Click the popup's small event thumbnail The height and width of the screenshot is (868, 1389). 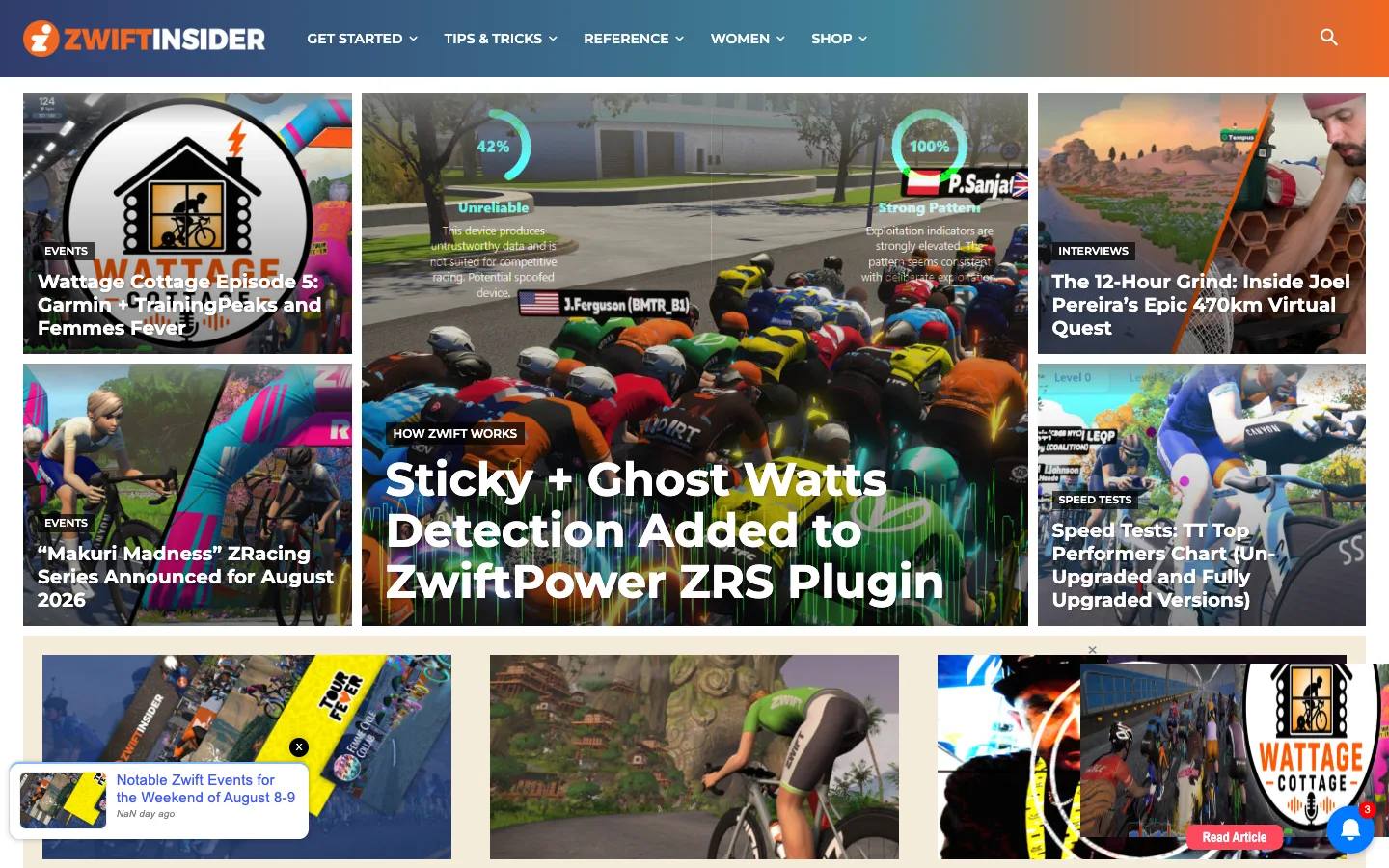pyautogui.click(x=64, y=800)
